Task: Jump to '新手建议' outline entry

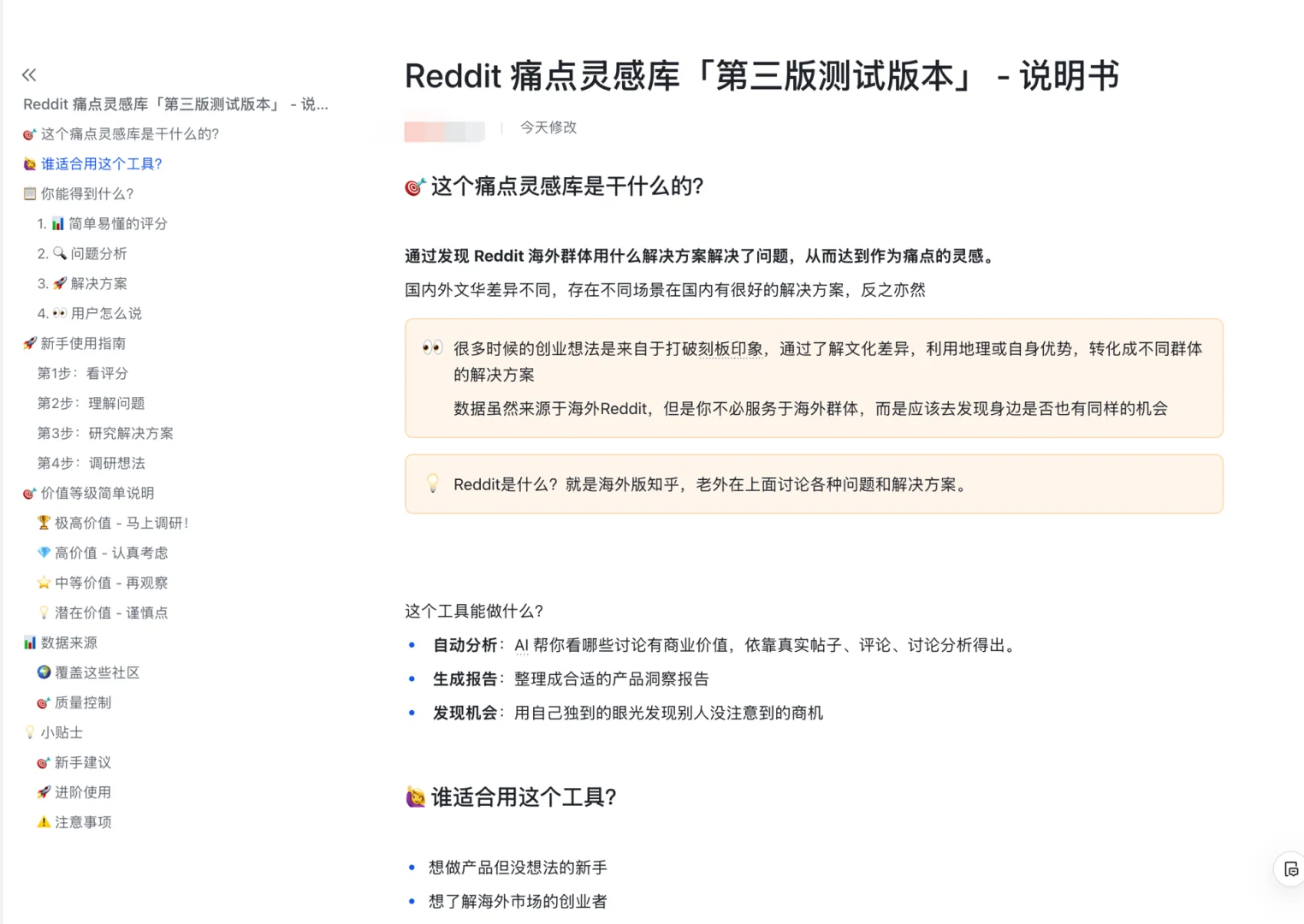Action: [x=74, y=763]
